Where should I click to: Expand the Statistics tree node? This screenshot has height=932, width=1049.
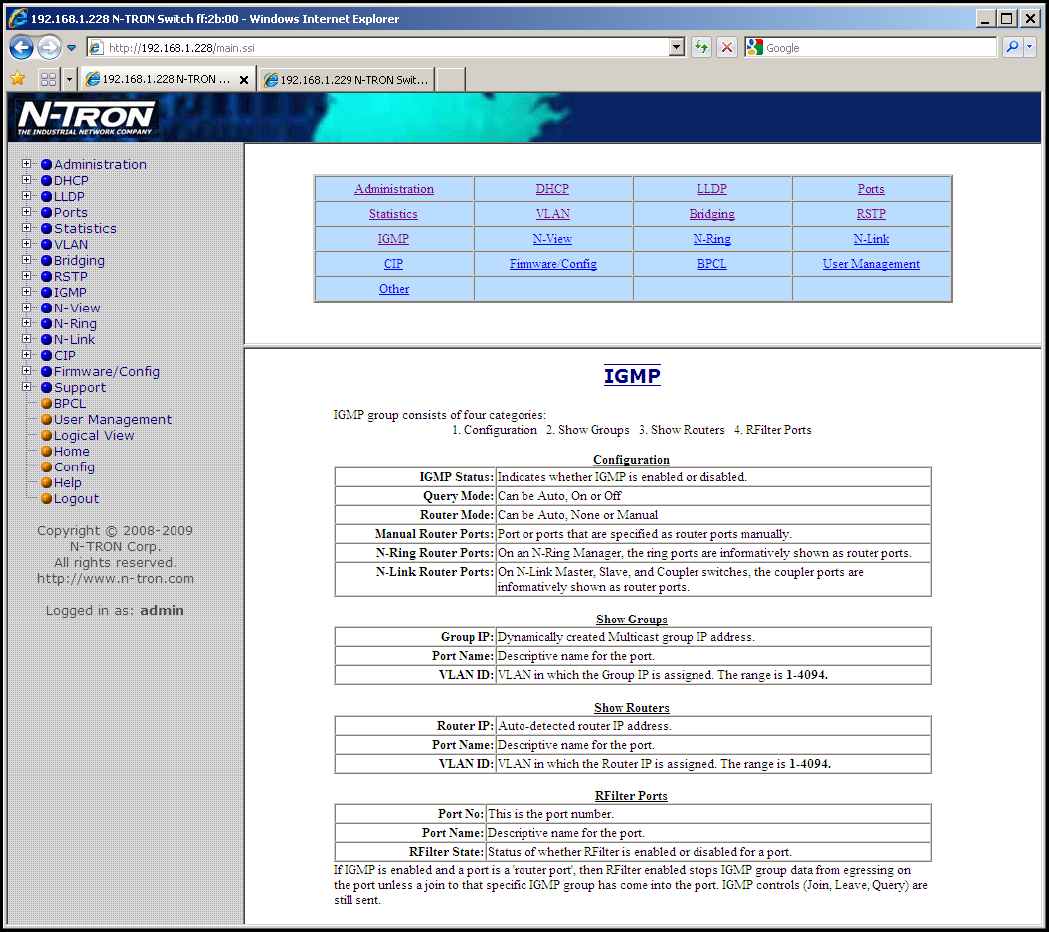pos(26,228)
